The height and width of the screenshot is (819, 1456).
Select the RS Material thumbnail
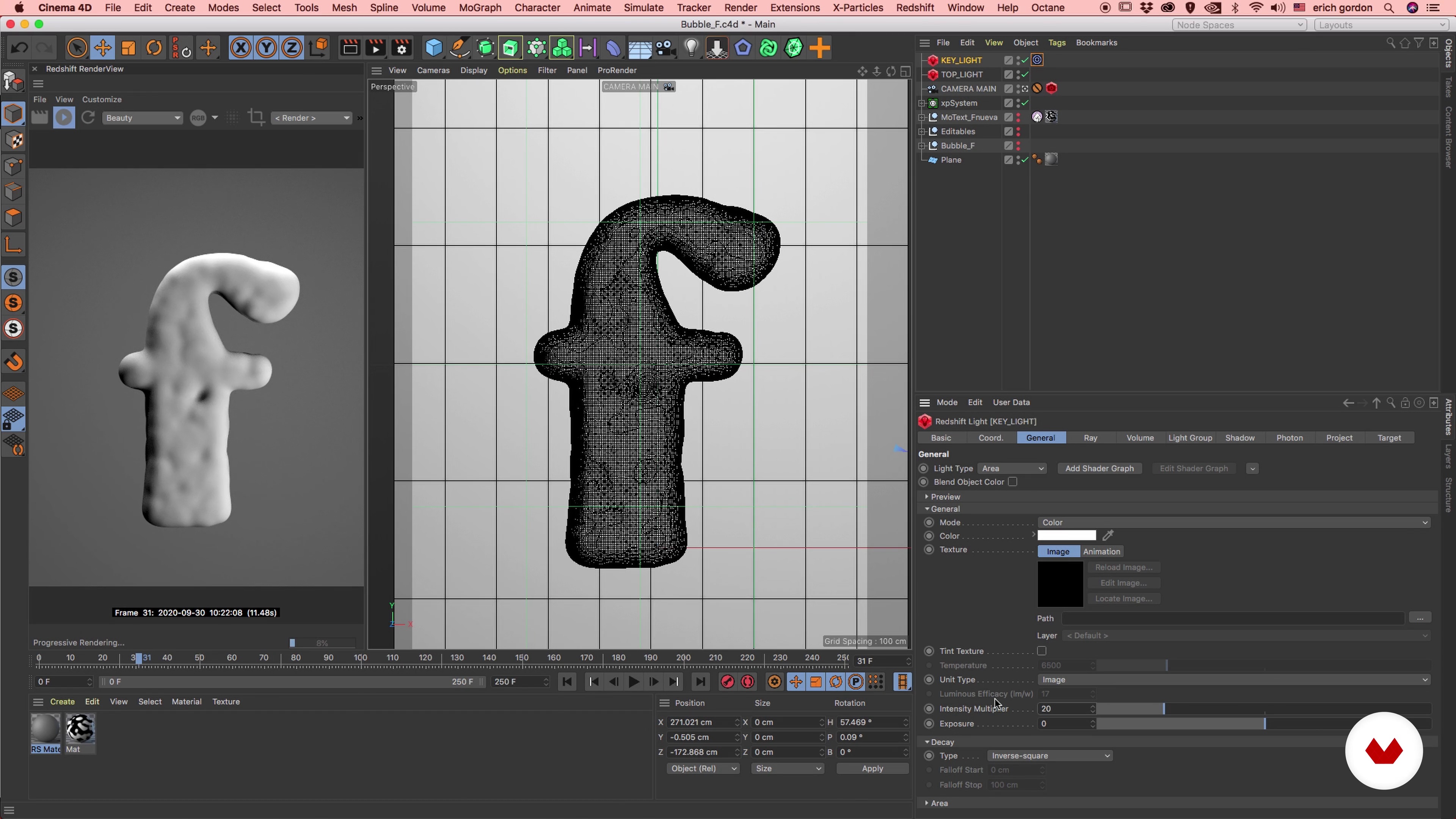click(x=45, y=728)
